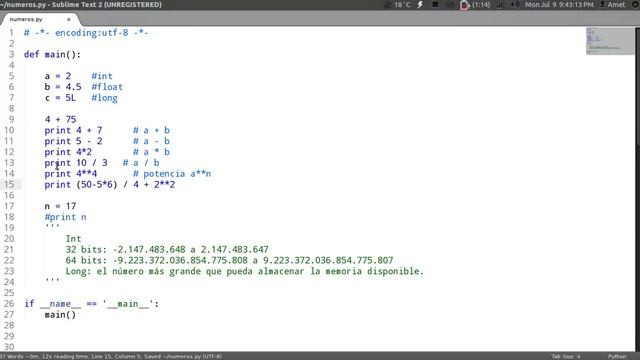
Task: Open the network signal bars indicator
Action: click(x=500, y=4)
